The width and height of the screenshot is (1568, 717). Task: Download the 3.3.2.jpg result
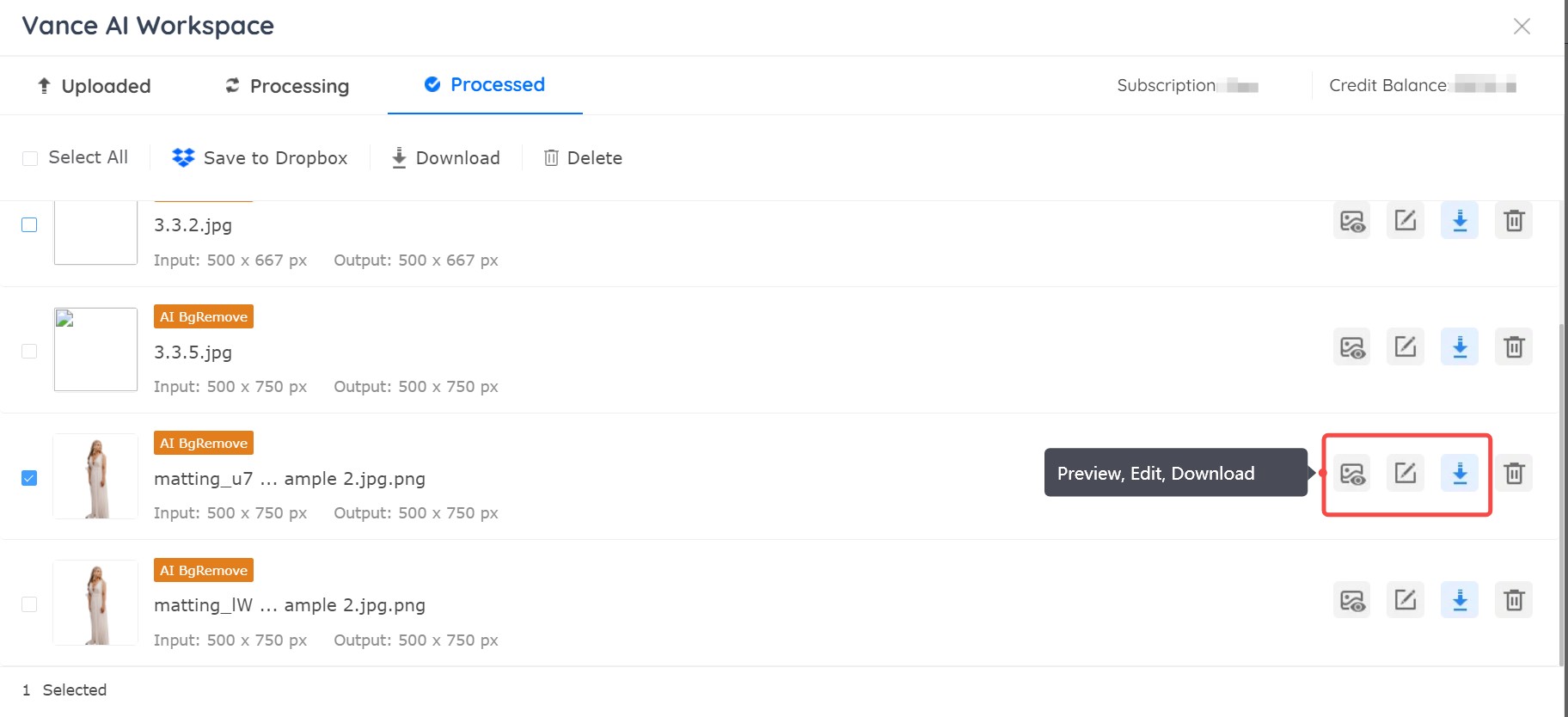(1460, 221)
